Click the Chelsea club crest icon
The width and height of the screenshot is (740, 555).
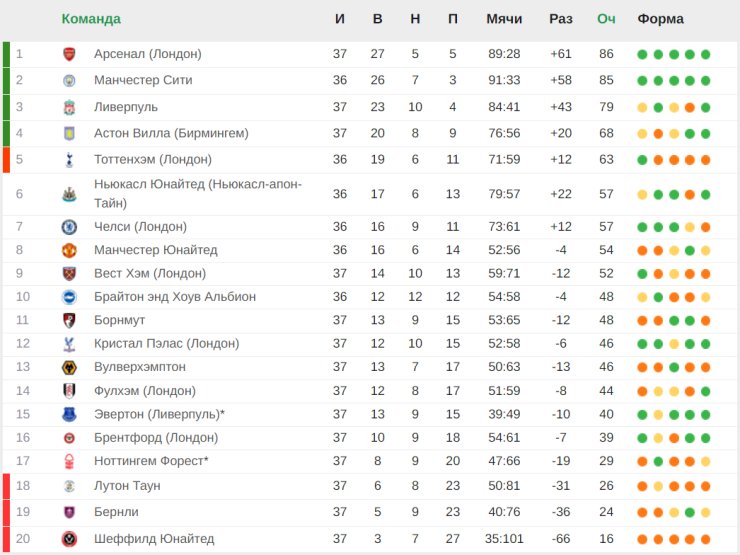69,227
